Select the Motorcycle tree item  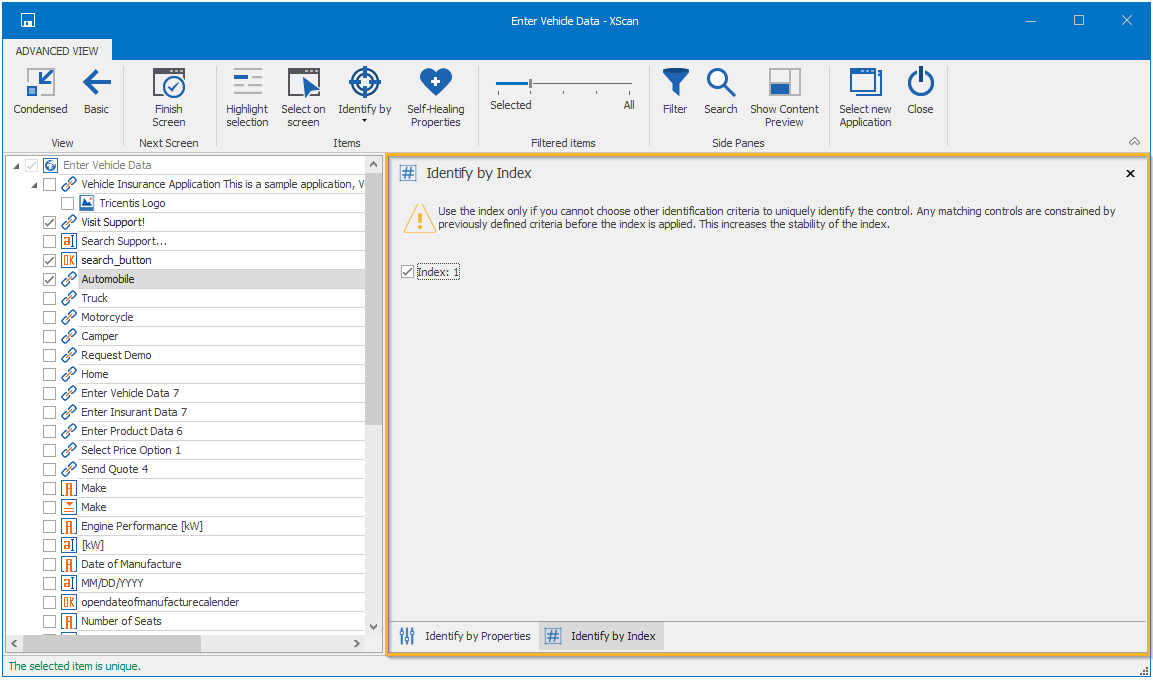point(107,317)
